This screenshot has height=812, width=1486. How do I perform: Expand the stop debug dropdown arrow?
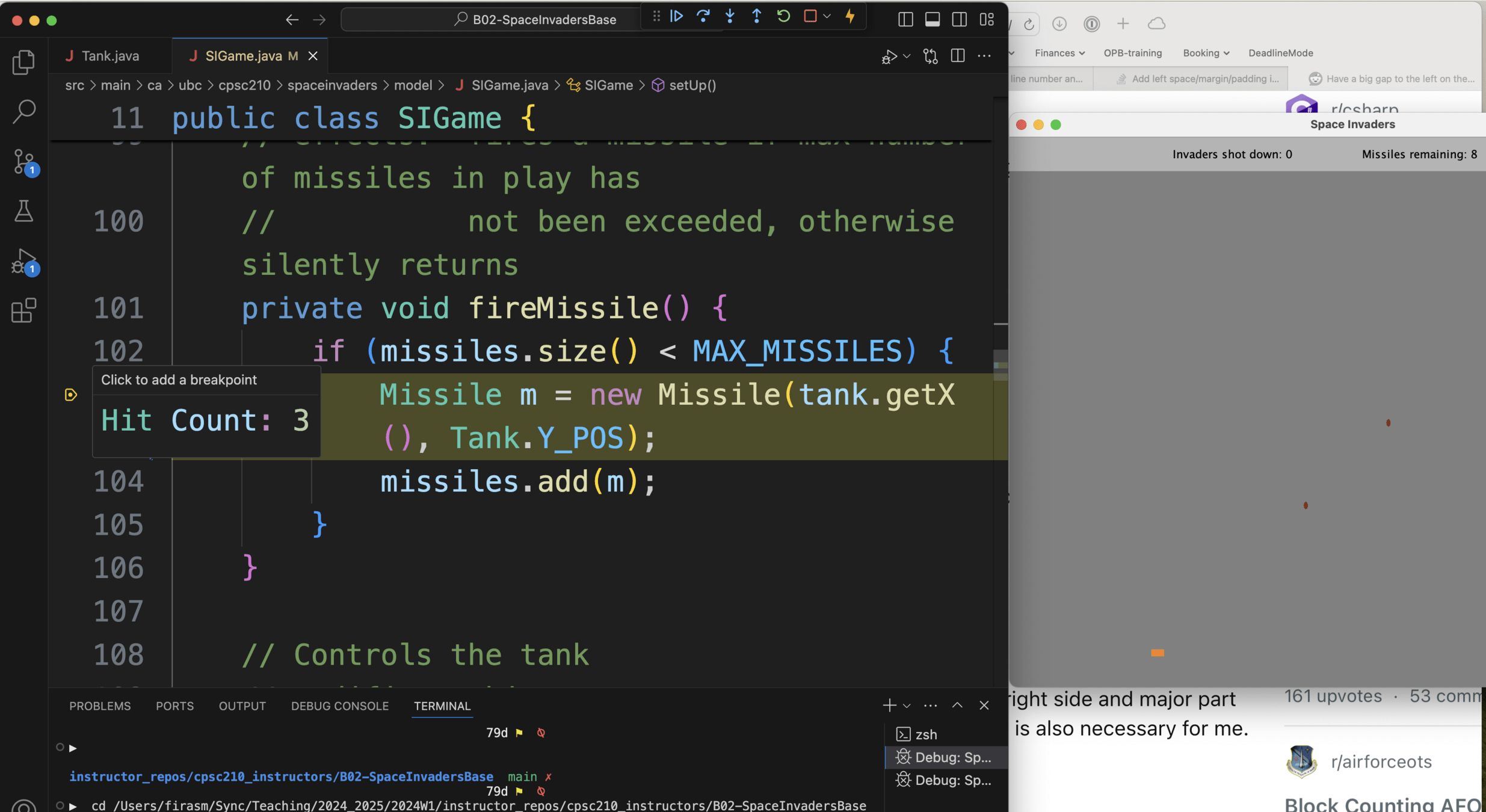[x=827, y=16]
